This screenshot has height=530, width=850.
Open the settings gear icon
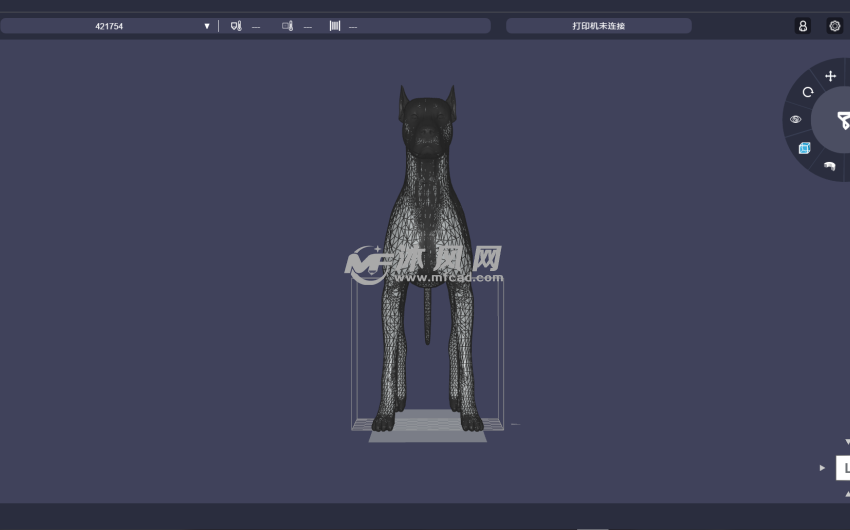point(835,26)
